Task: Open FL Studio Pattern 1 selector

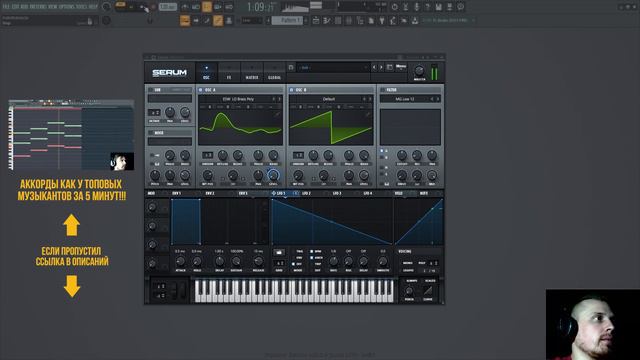Action: (288, 20)
